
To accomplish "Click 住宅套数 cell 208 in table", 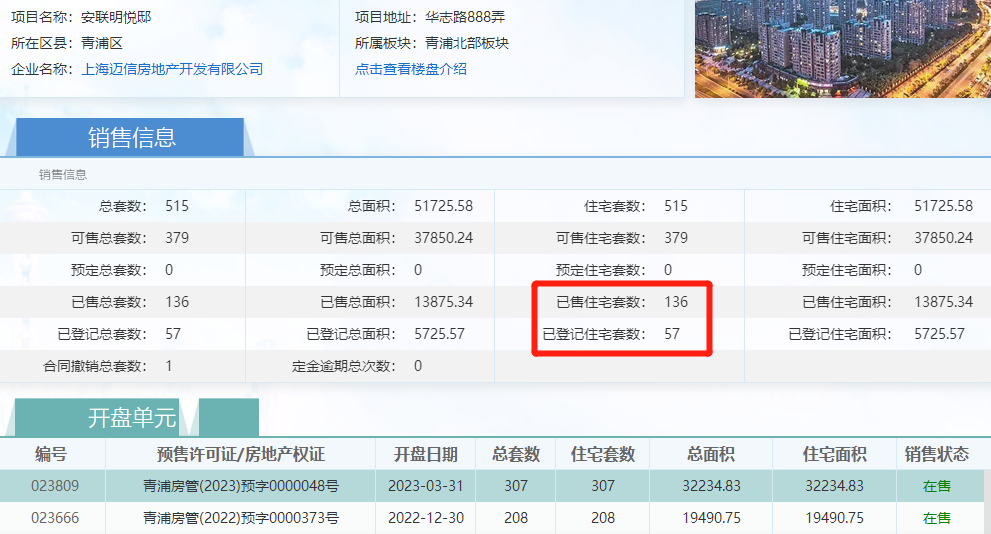I will [603, 518].
